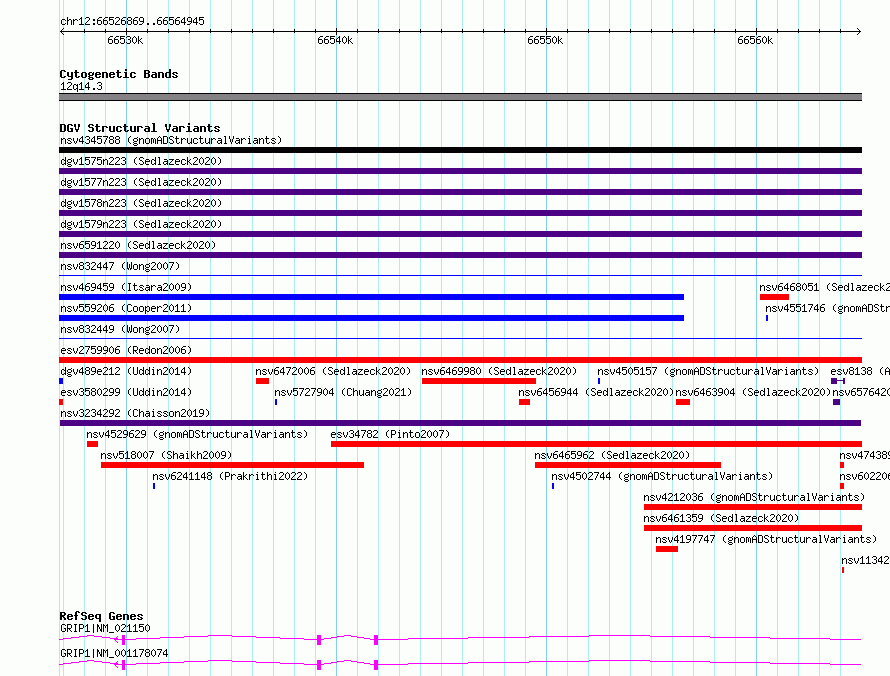Click the nsv4197747 gnomAD red feature
Screen dimensions: 890x676
coord(667,549)
